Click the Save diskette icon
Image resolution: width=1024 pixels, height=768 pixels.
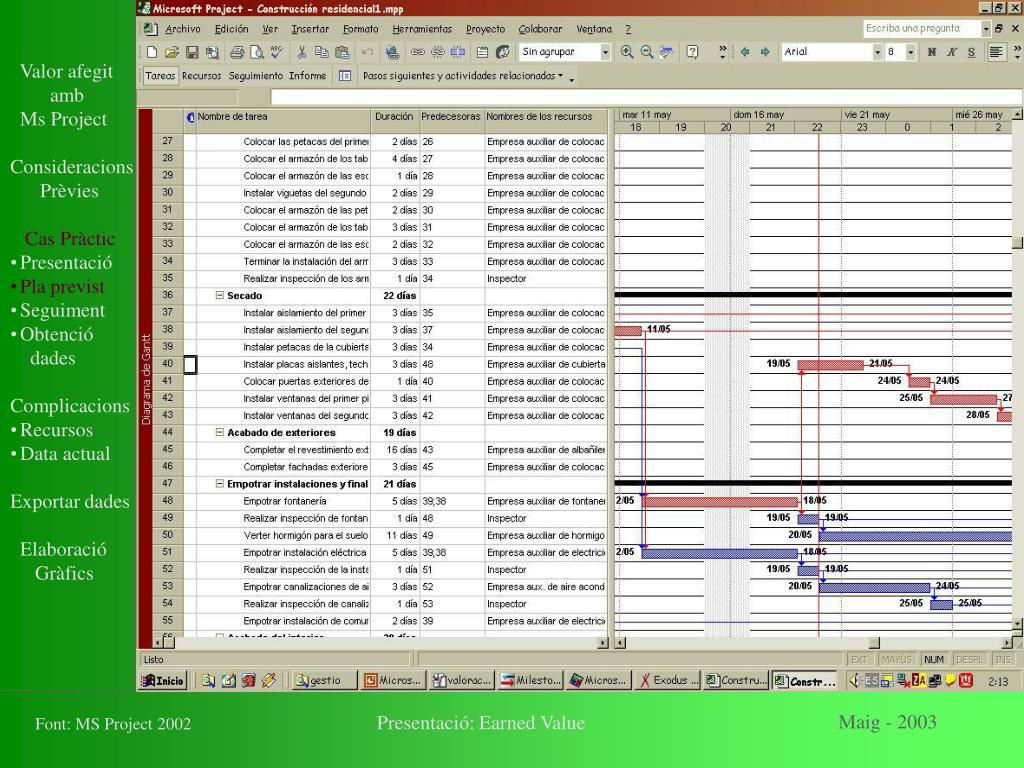click(192, 52)
